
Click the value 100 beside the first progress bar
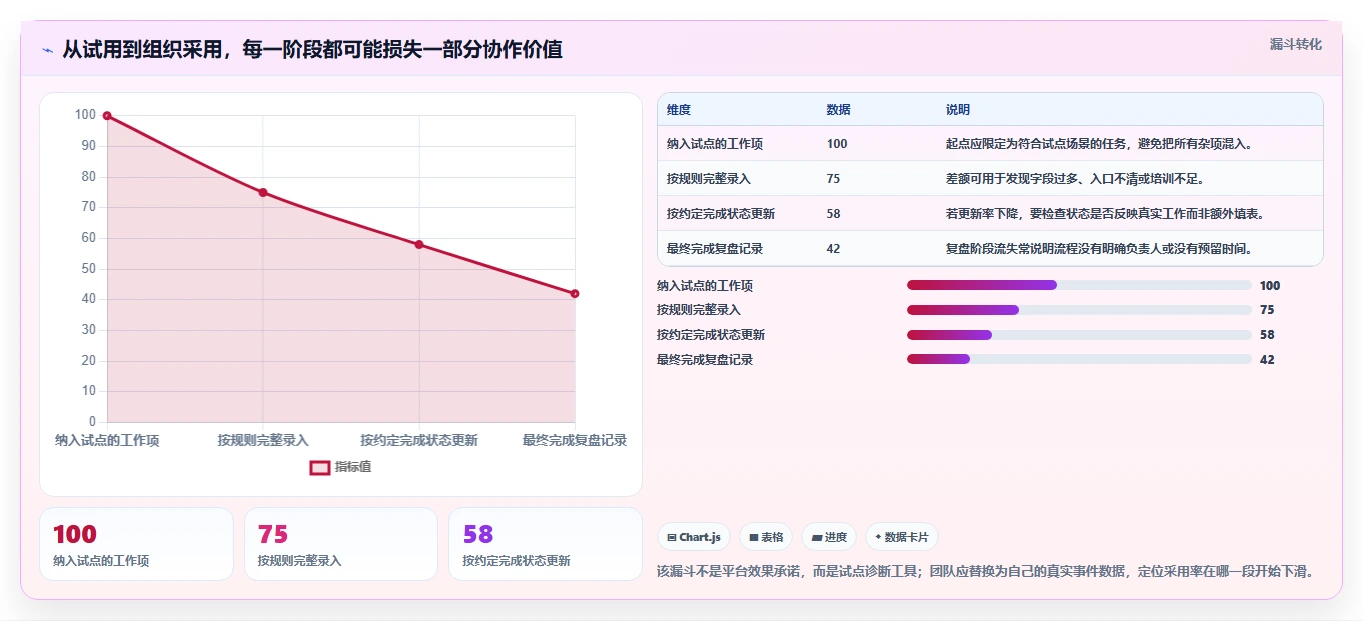1270,286
